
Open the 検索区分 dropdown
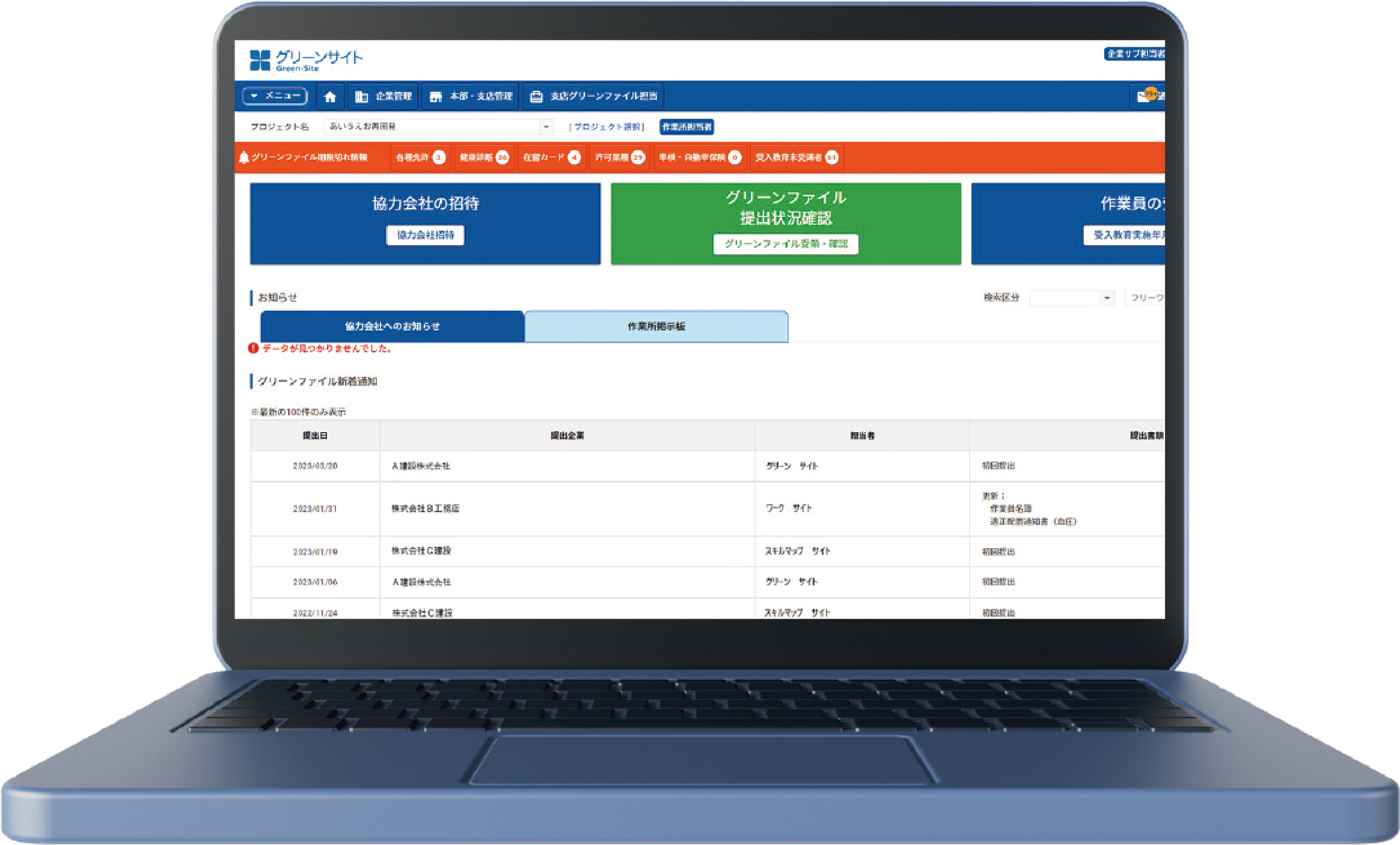(x=1072, y=298)
